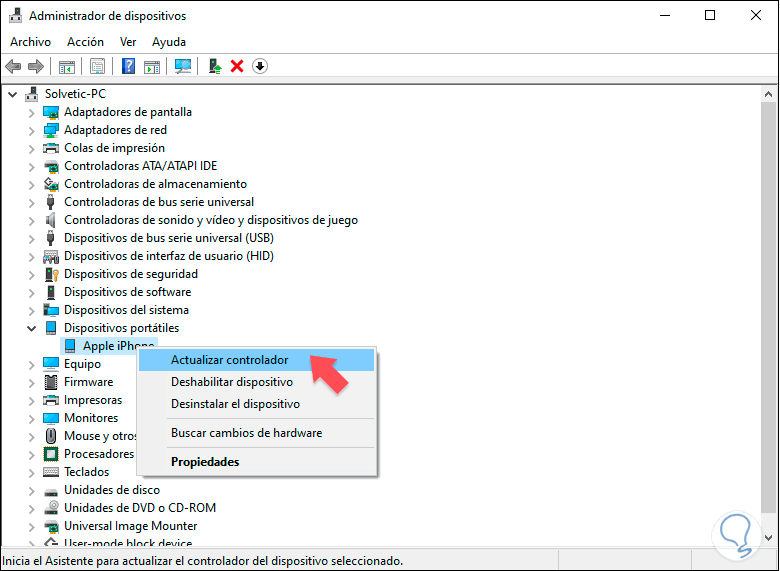
Task: Click the Controladoras de almacenamiento icon
Action: (x=51, y=184)
